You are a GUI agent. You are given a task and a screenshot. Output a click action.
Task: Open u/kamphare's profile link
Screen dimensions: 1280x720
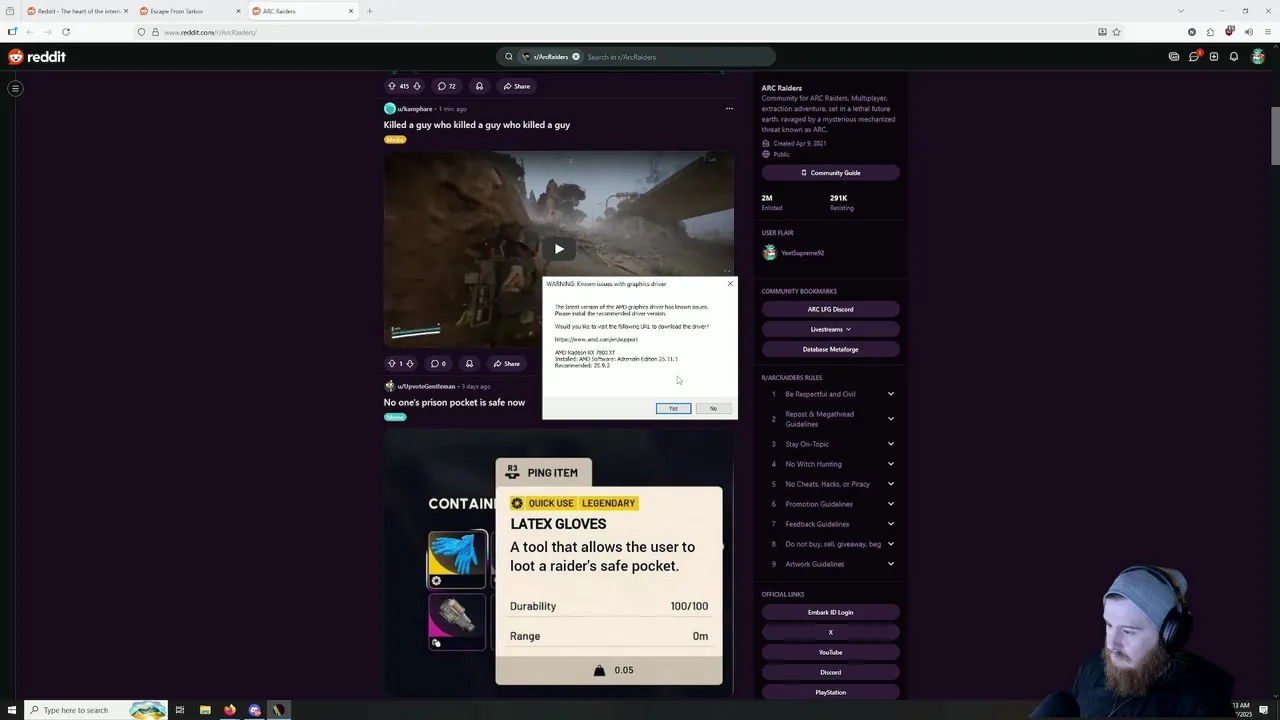415,108
